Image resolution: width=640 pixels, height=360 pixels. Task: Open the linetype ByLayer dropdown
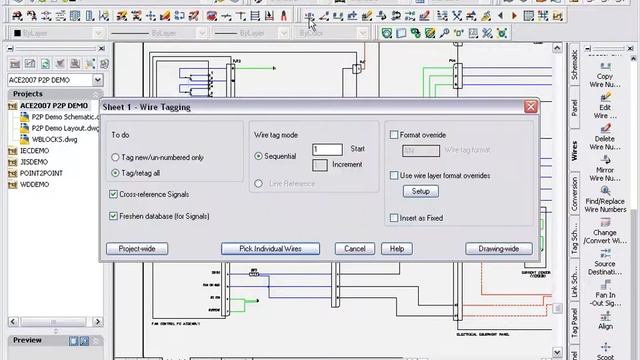point(202,33)
